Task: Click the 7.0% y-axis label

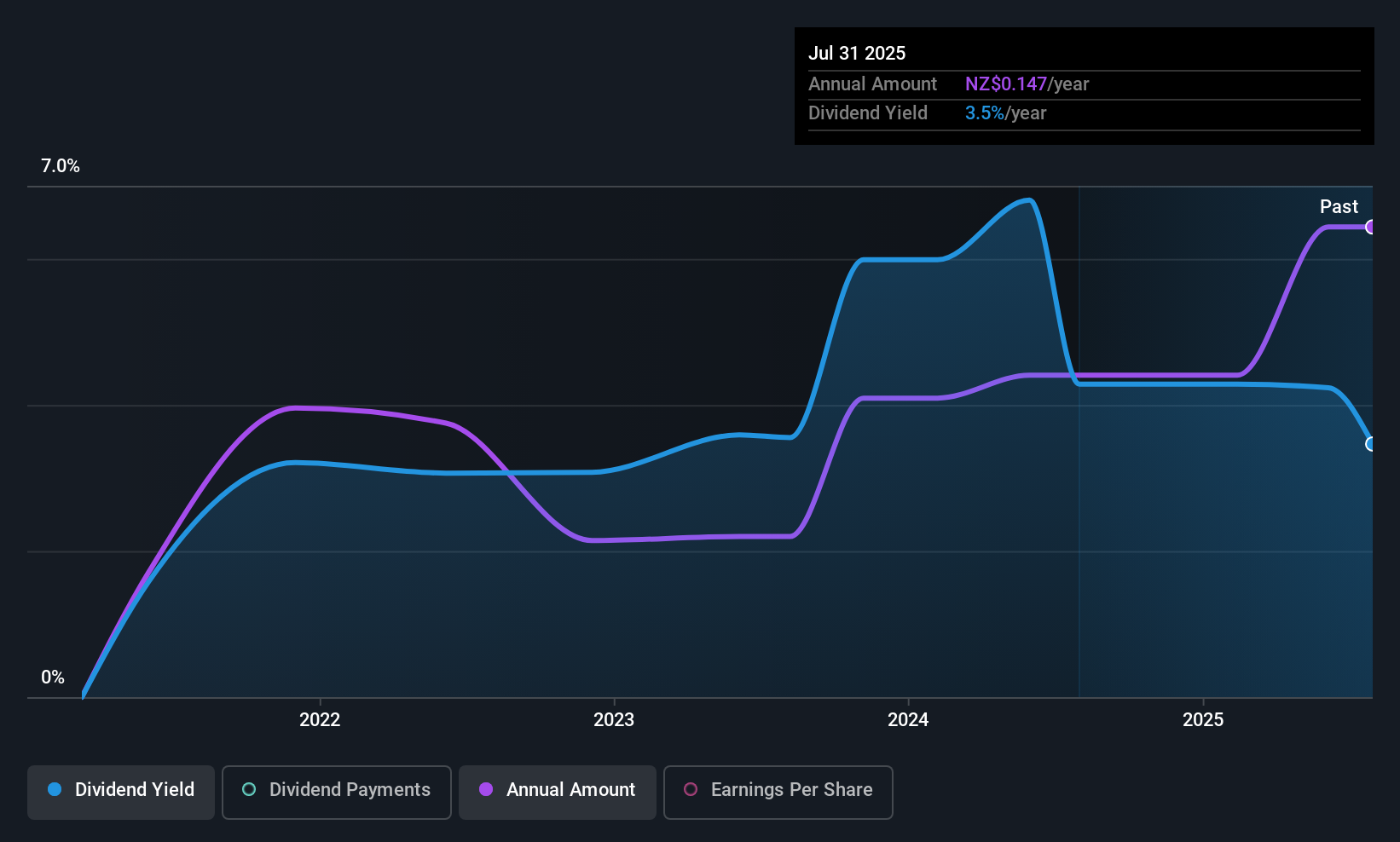Action: pos(61,166)
